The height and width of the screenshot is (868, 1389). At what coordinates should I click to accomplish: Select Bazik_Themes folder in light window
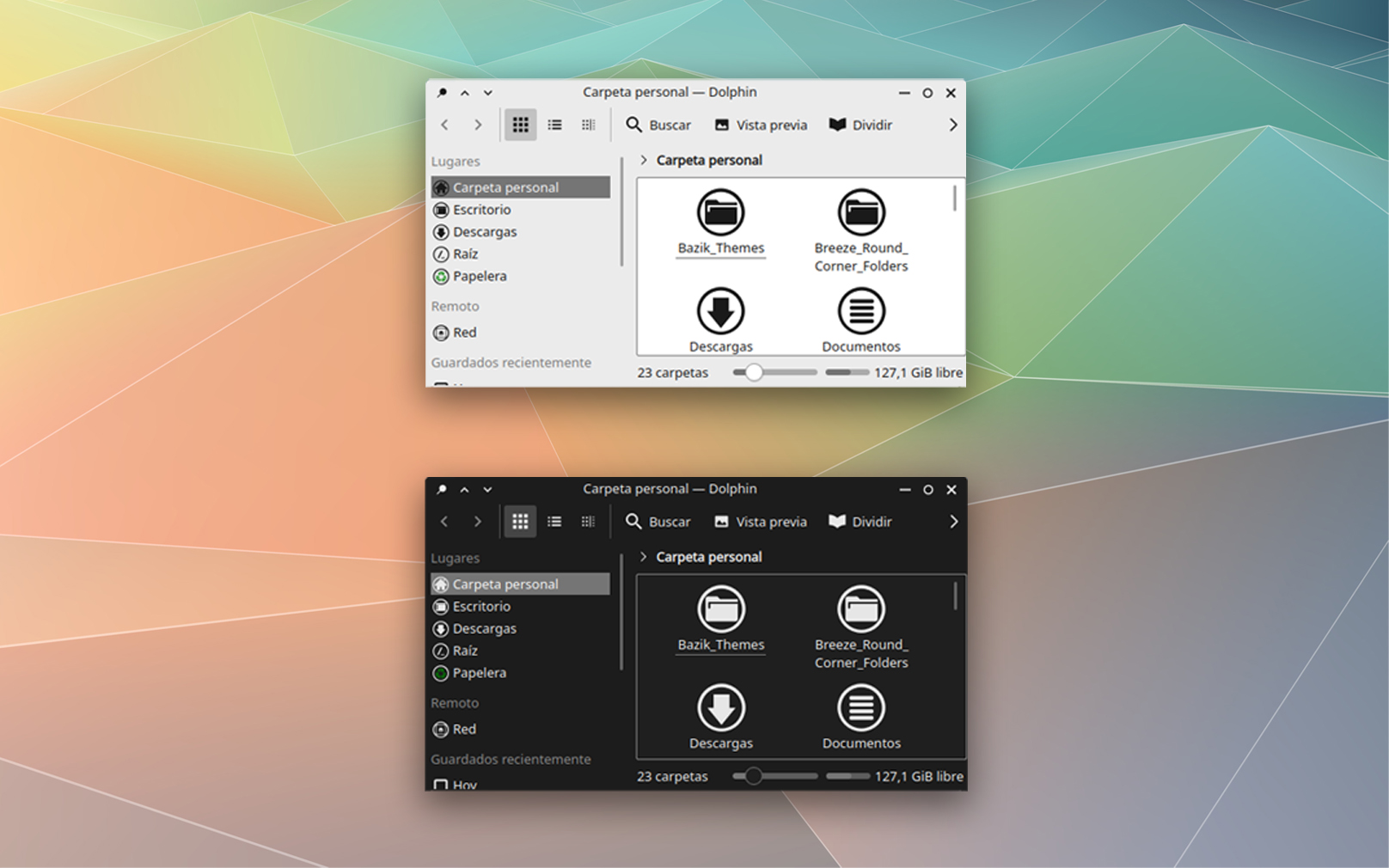coord(720,223)
